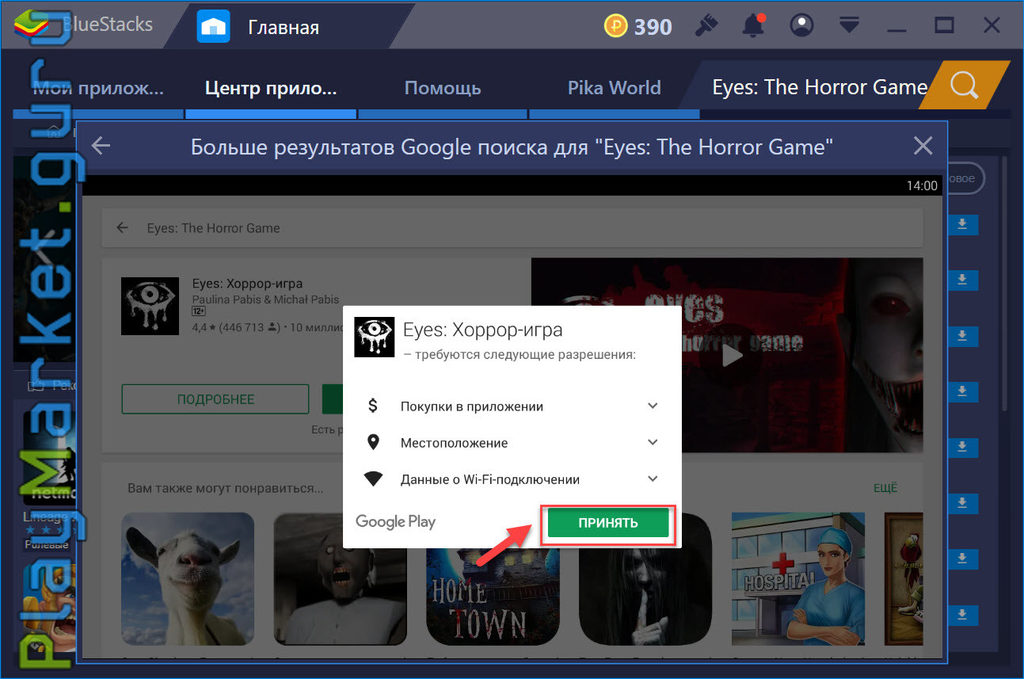Accept permissions with the ПРИНЯТЬ button
The width and height of the screenshot is (1024, 679).
pyautogui.click(x=608, y=523)
